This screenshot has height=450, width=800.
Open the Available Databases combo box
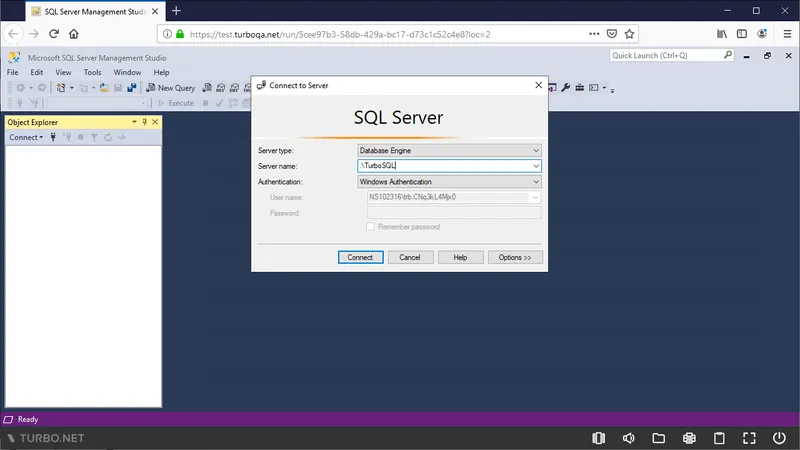coord(97,103)
